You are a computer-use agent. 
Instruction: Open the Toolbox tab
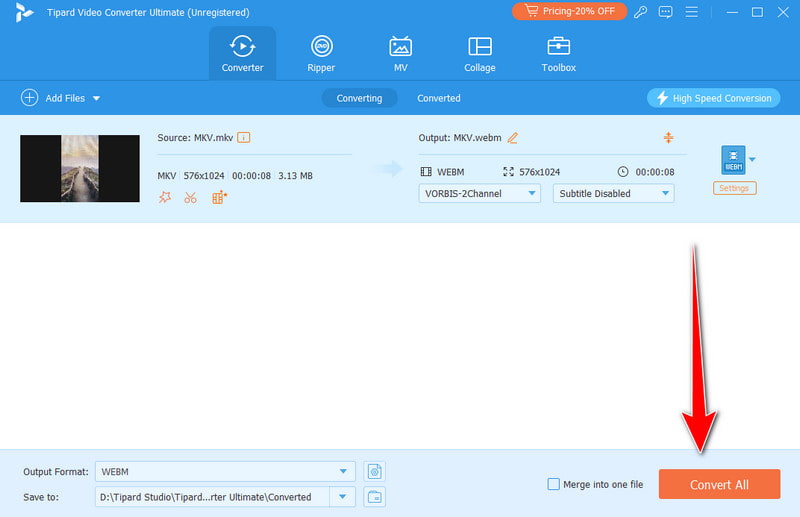click(559, 54)
